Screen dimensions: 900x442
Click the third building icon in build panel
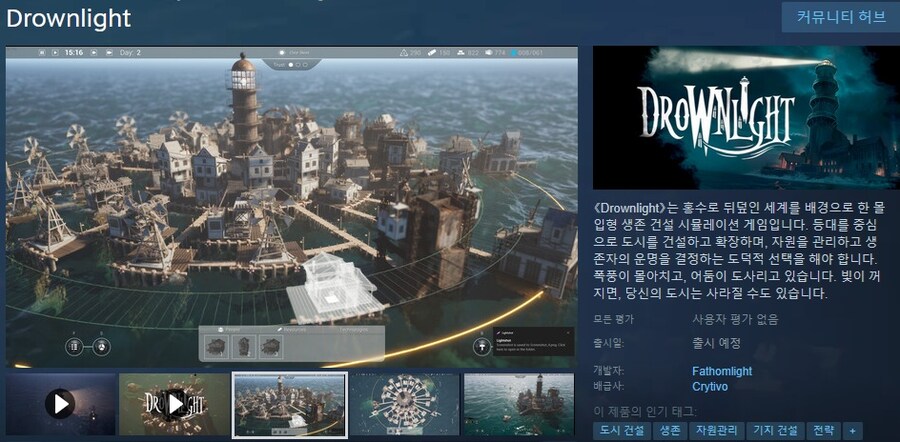(x=270, y=345)
